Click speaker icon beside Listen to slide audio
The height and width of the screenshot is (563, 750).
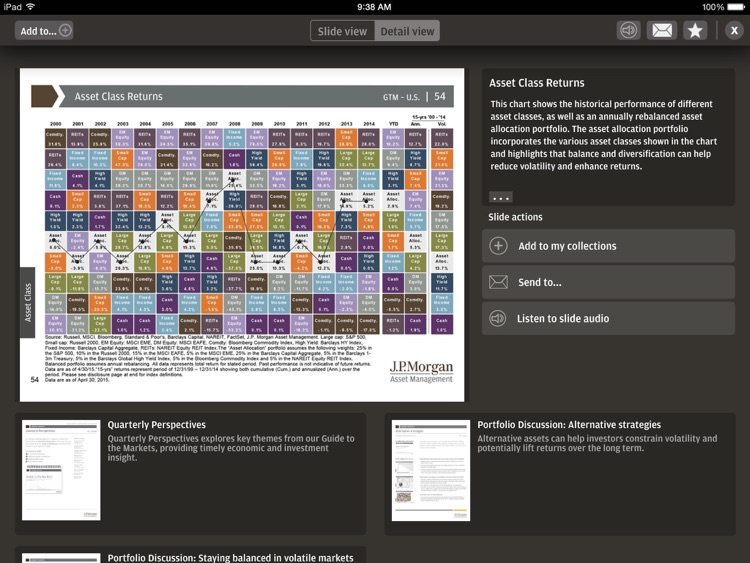[x=498, y=319]
